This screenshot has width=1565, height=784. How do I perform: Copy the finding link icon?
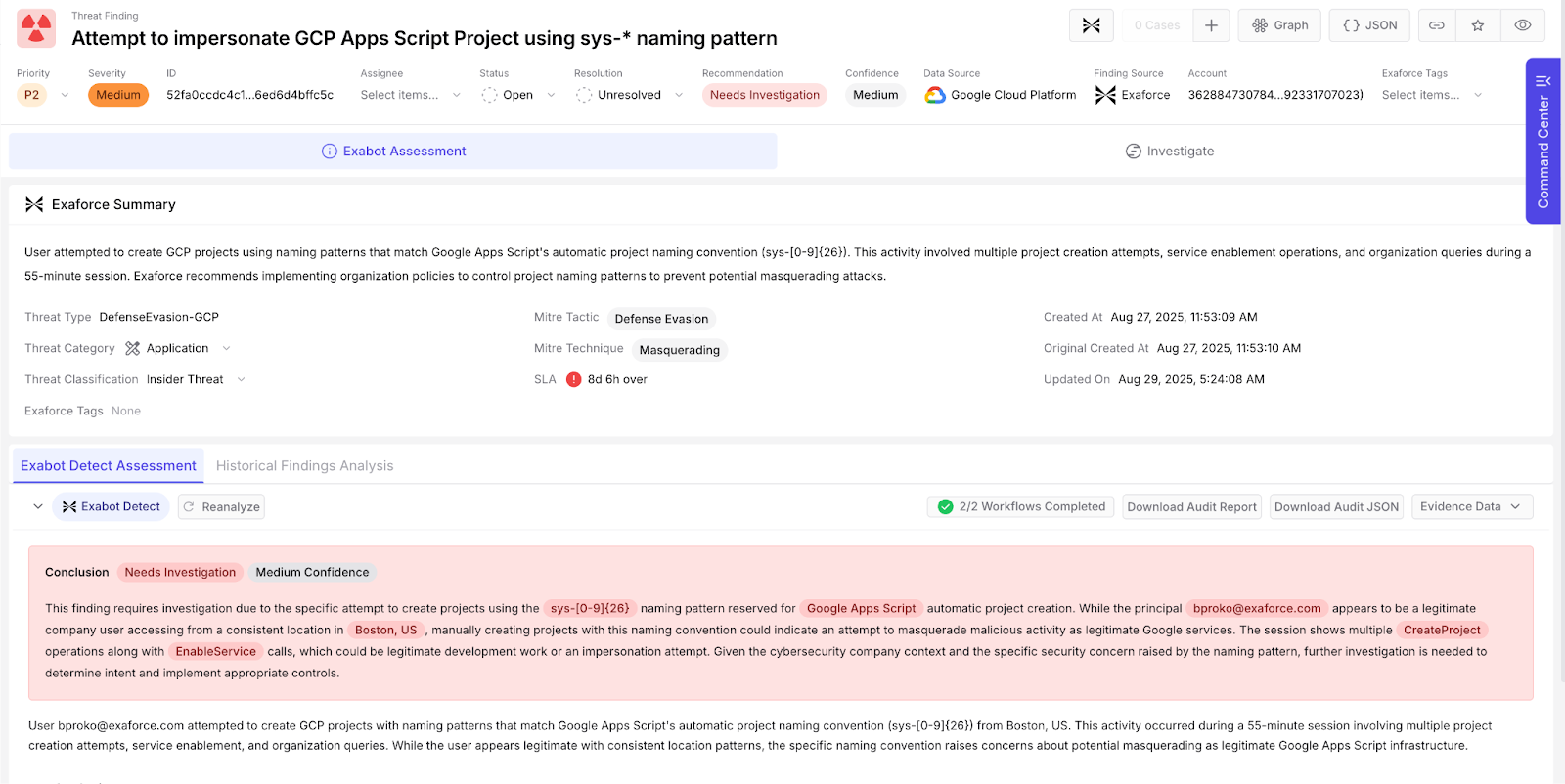[x=1437, y=25]
